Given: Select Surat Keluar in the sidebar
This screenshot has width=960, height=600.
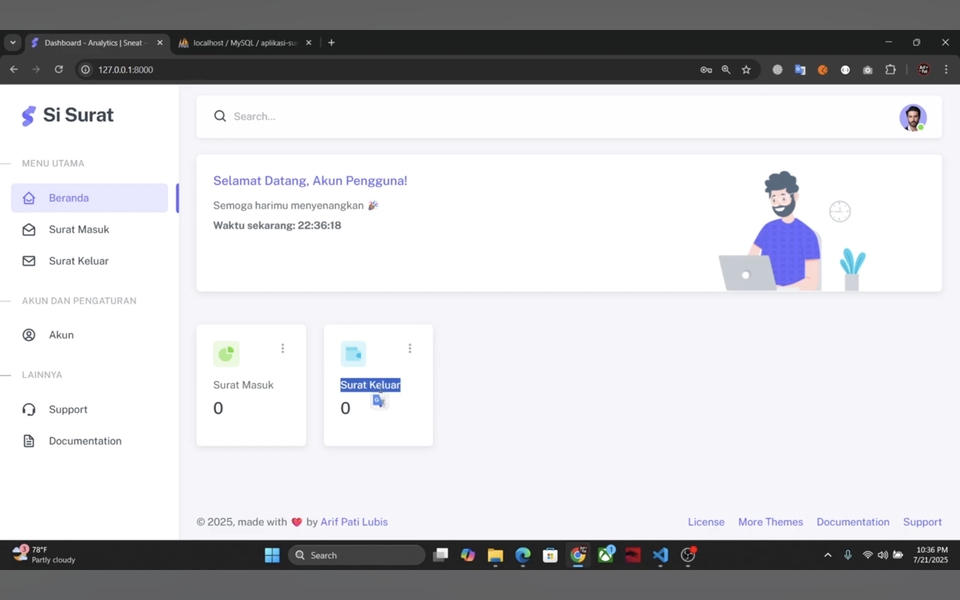Looking at the screenshot, I should click(x=79, y=261).
